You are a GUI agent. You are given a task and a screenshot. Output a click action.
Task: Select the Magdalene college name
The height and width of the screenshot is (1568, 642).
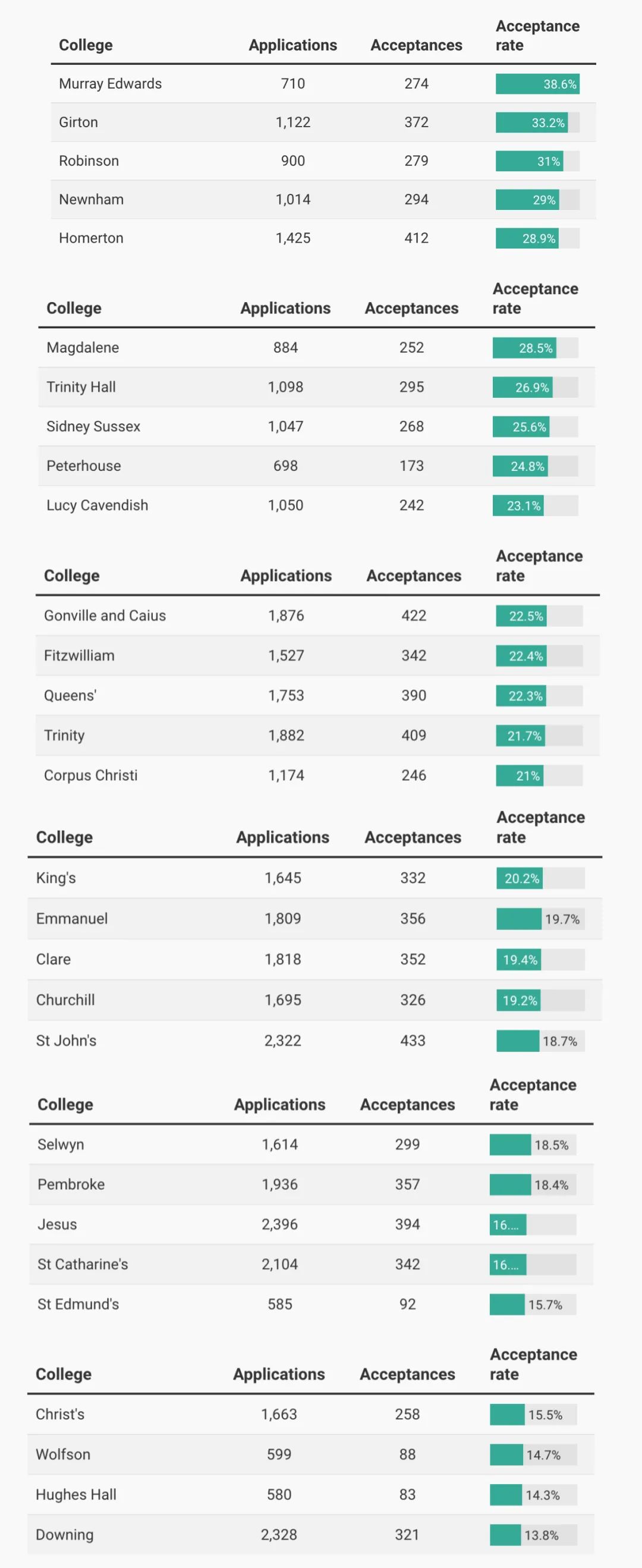[83, 348]
